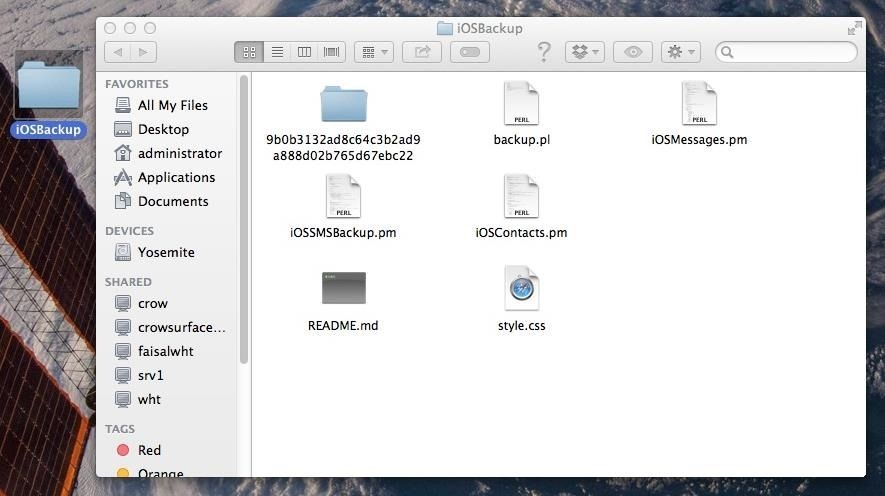Select the style.css file icon
Image resolution: width=885 pixels, height=496 pixels.
point(521,289)
